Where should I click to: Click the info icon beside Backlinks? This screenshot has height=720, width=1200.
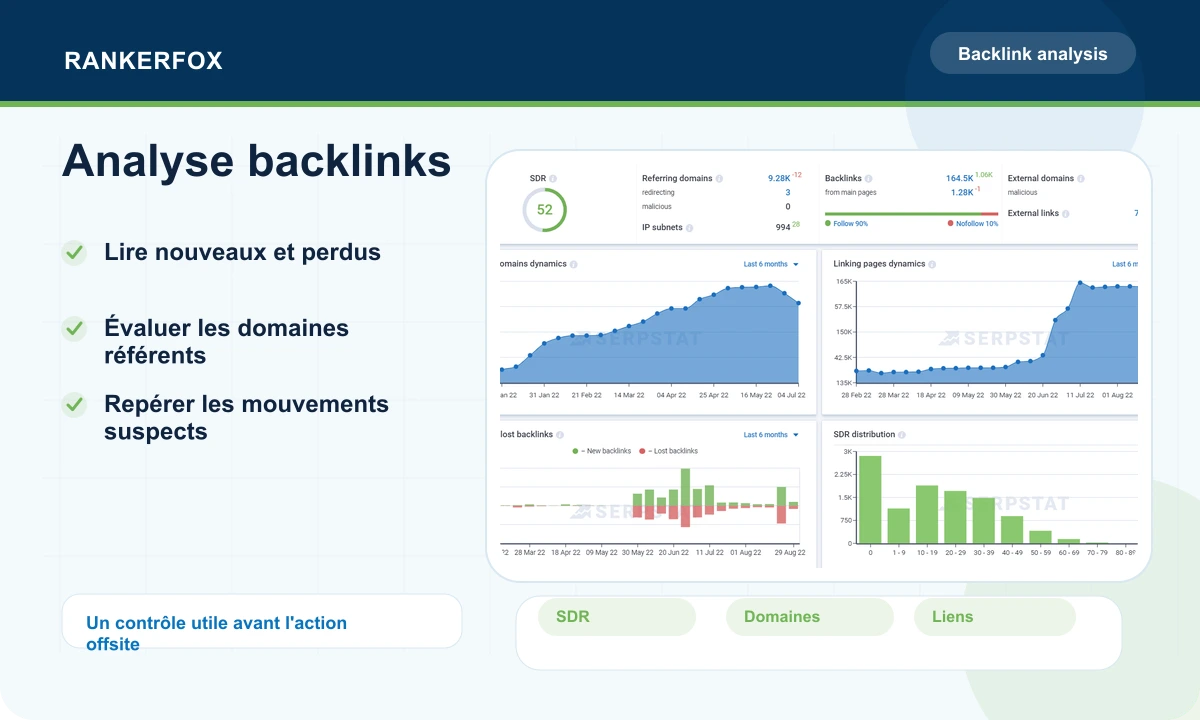point(869,179)
